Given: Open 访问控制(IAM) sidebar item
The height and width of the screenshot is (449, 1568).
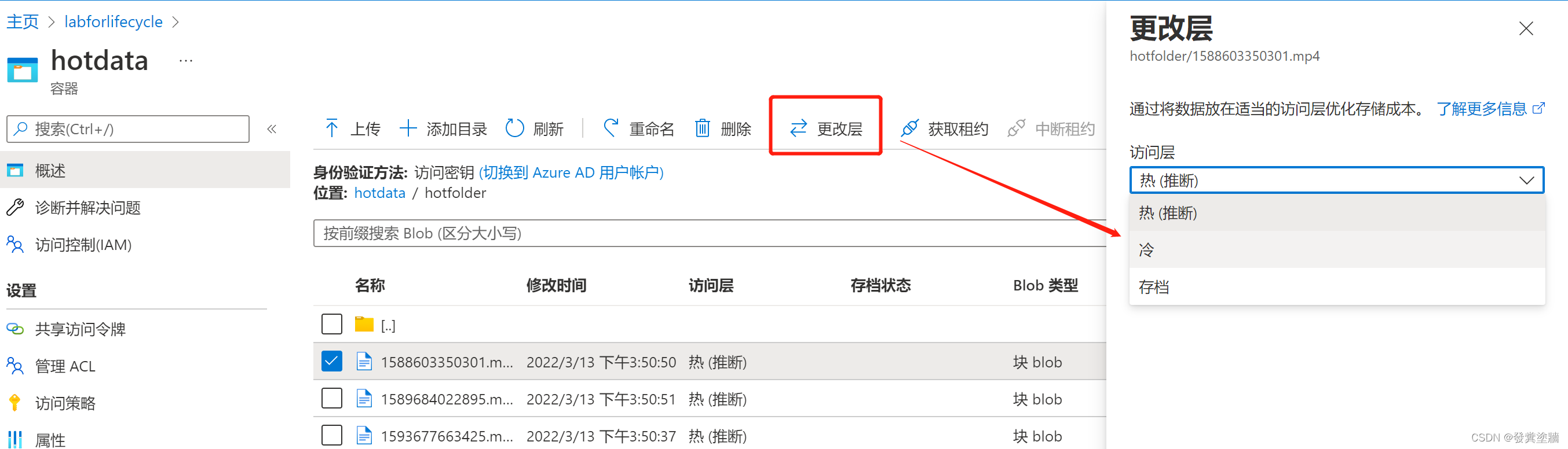Looking at the screenshot, I should pos(145,245).
